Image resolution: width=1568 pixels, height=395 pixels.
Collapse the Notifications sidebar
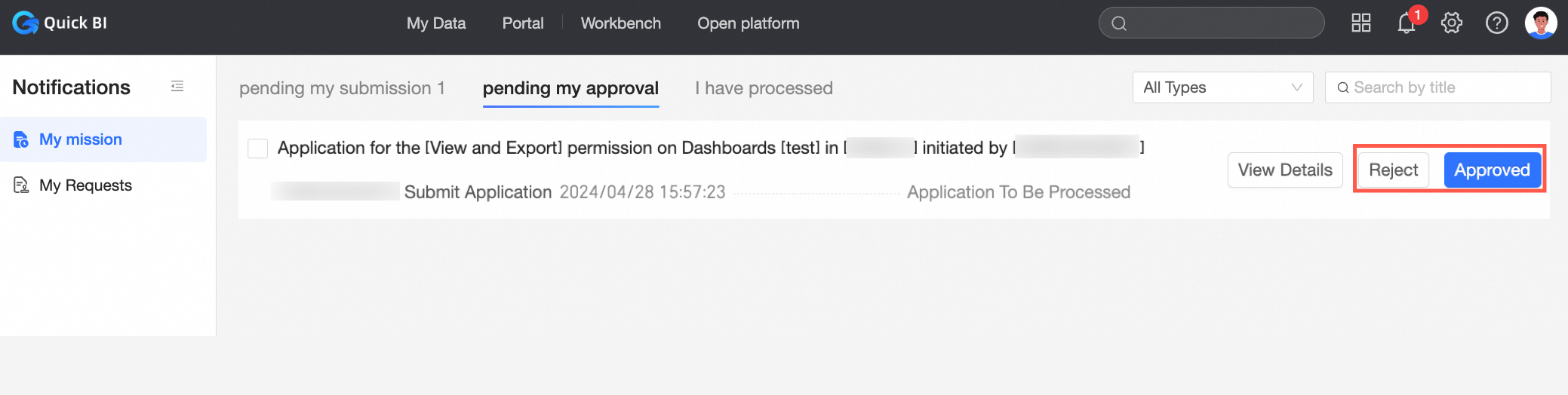(x=177, y=87)
